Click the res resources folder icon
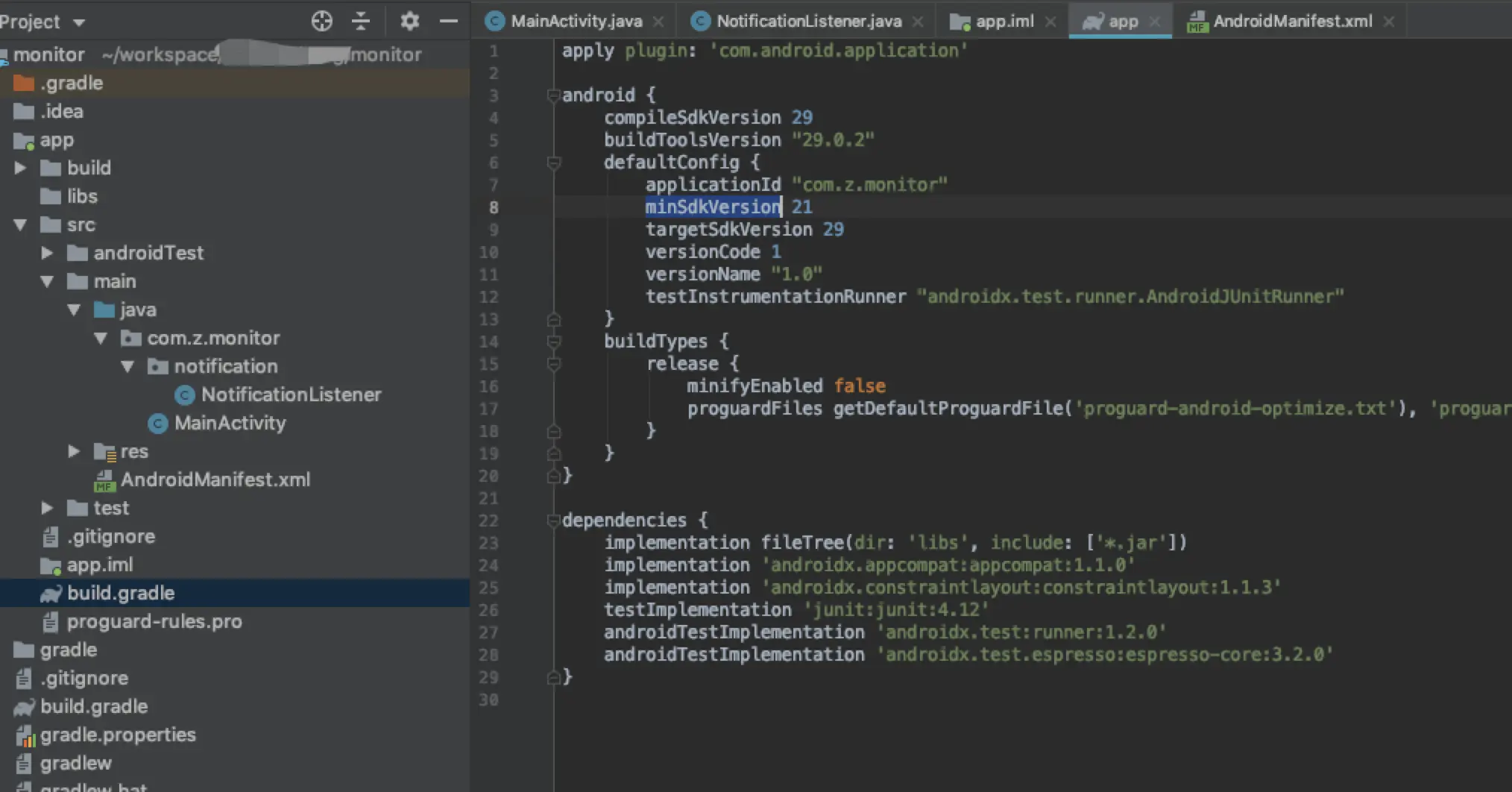Viewport: 1512px width, 792px height. coord(104,452)
